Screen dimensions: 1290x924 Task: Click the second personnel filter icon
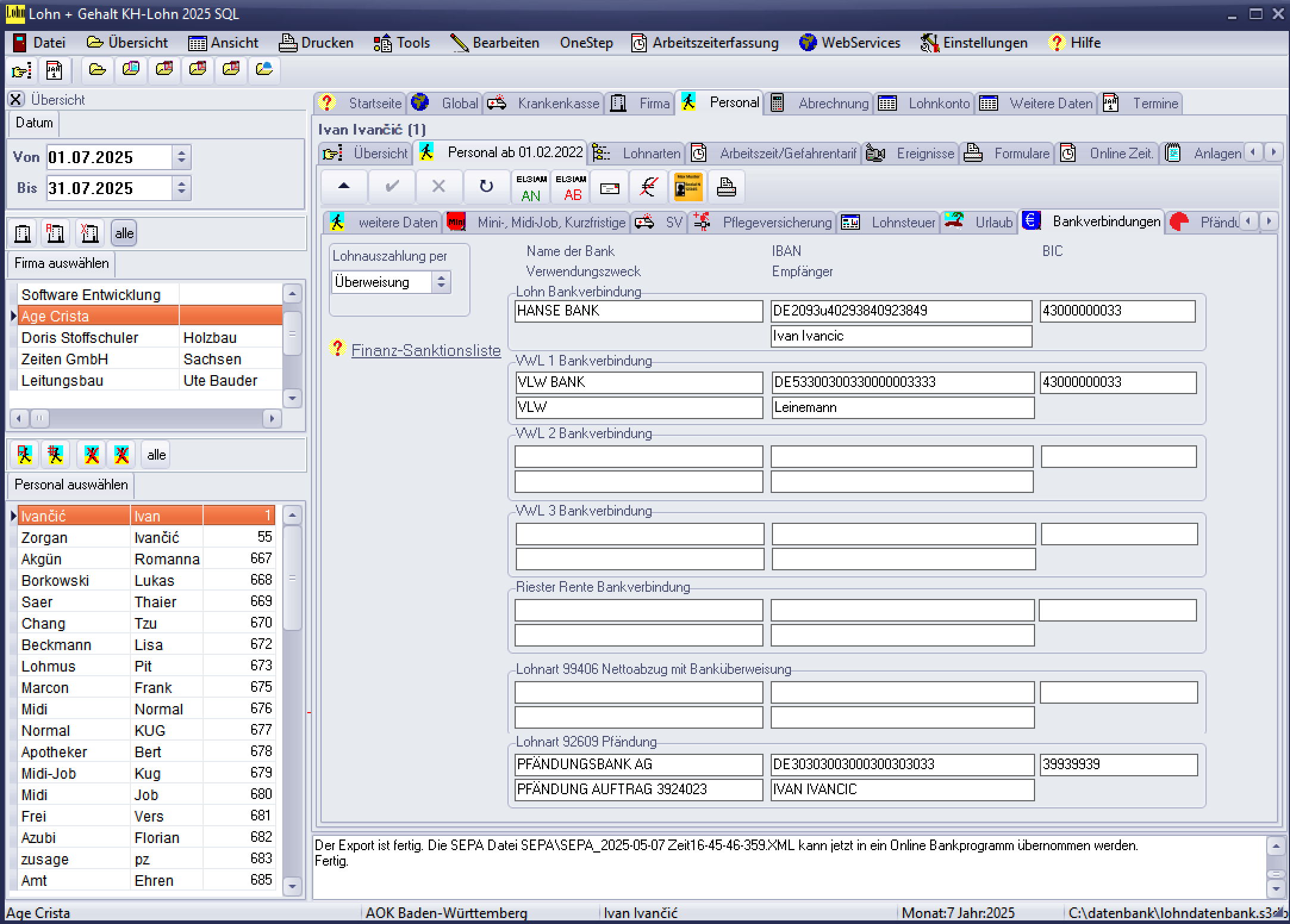point(55,454)
